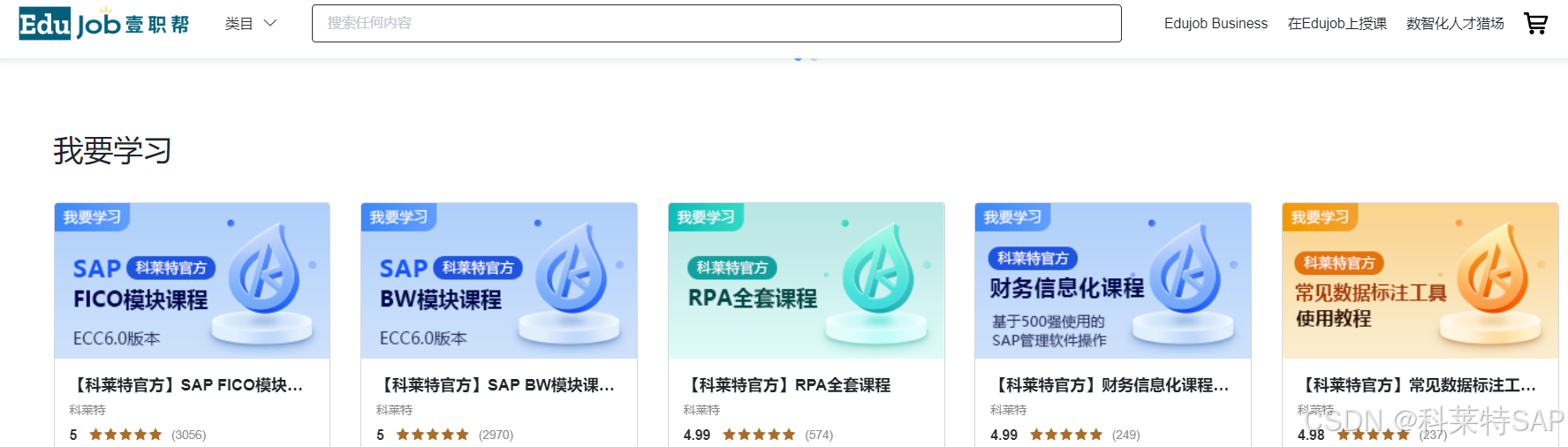Open the 财务信息化课程 thumbnail
This screenshot has height=447, width=1568.
[x=1113, y=281]
